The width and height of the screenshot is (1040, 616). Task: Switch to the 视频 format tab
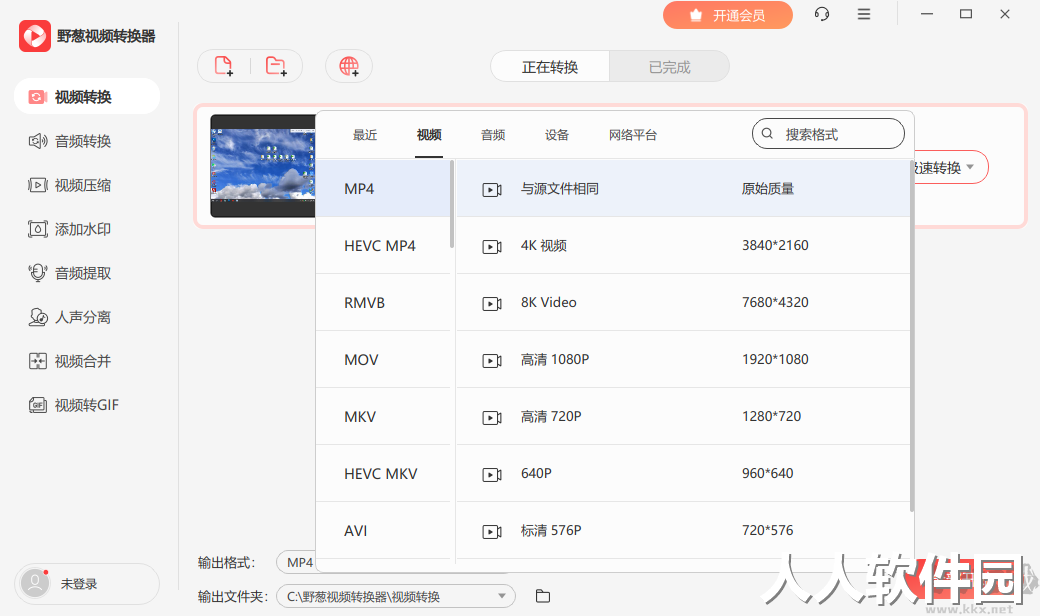(x=429, y=135)
